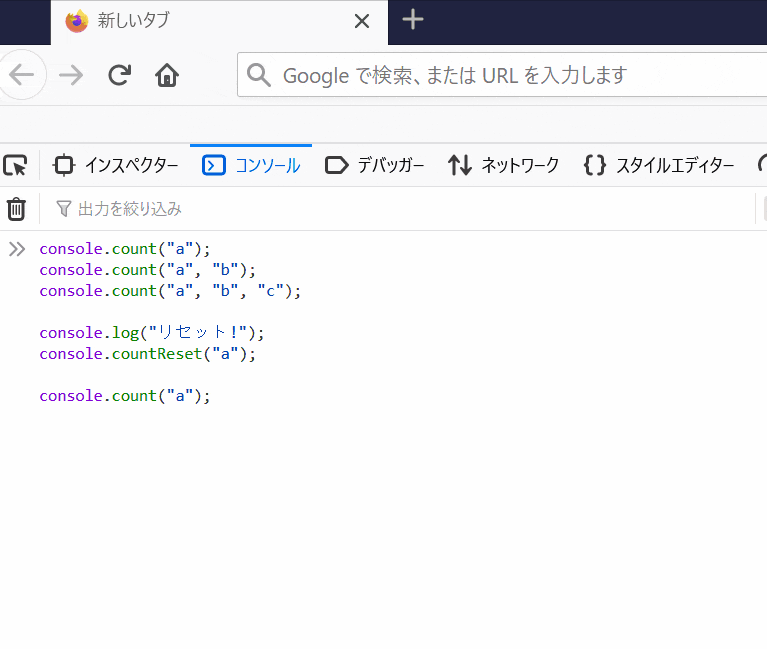Select the 新しいタブ browser tab
The height and width of the screenshot is (649, 767).
[x=219, y=22]
